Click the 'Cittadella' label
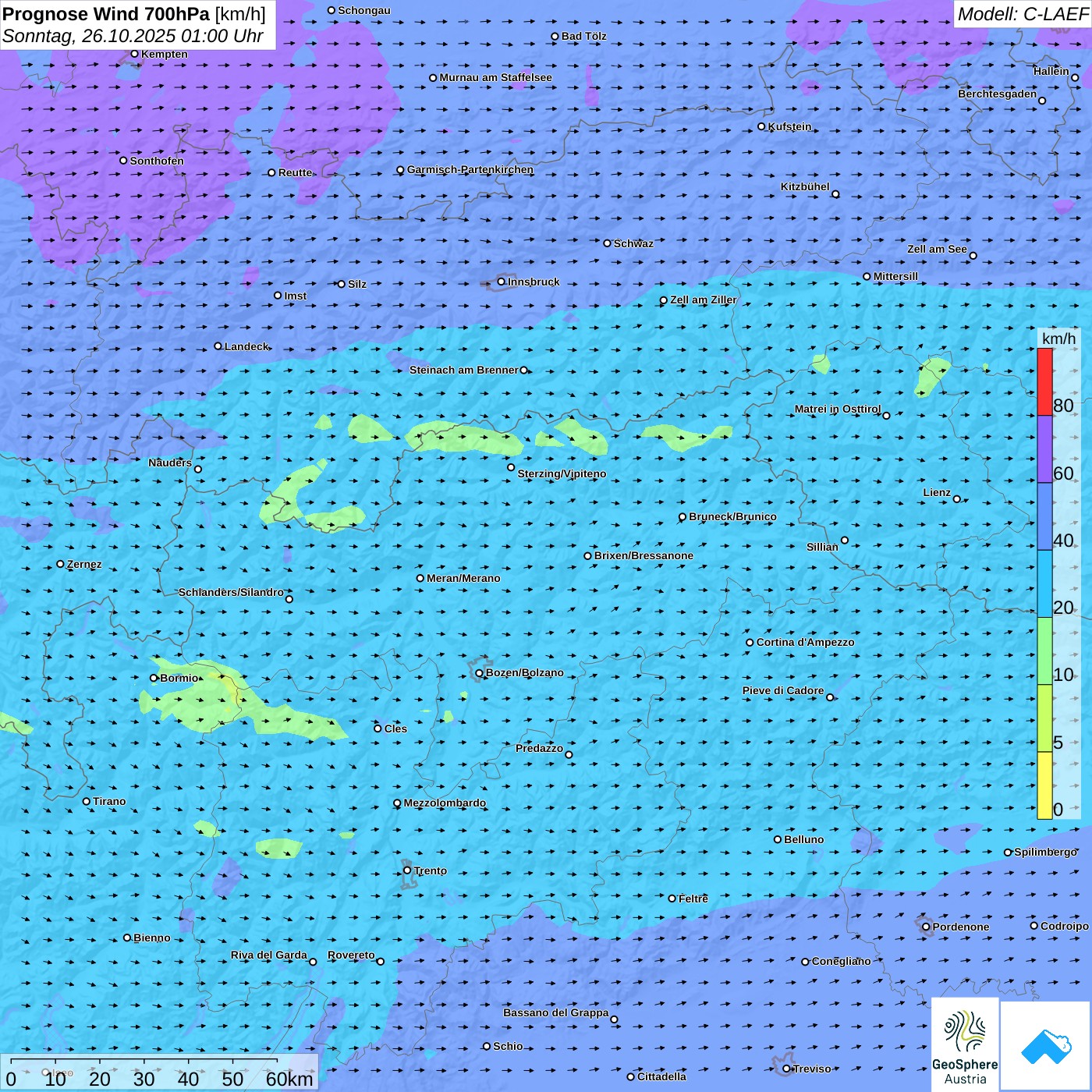Screen dimensions: 1092x1092 [x=661, y=1076]
